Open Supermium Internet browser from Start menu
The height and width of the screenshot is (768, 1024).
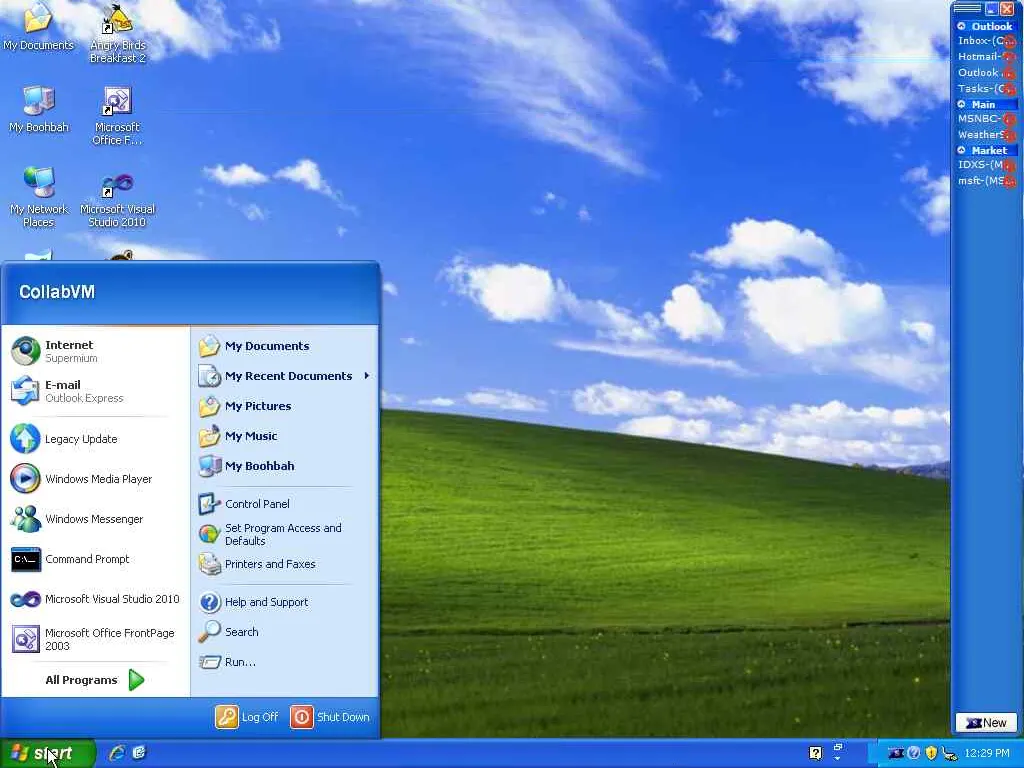(95, 351)
